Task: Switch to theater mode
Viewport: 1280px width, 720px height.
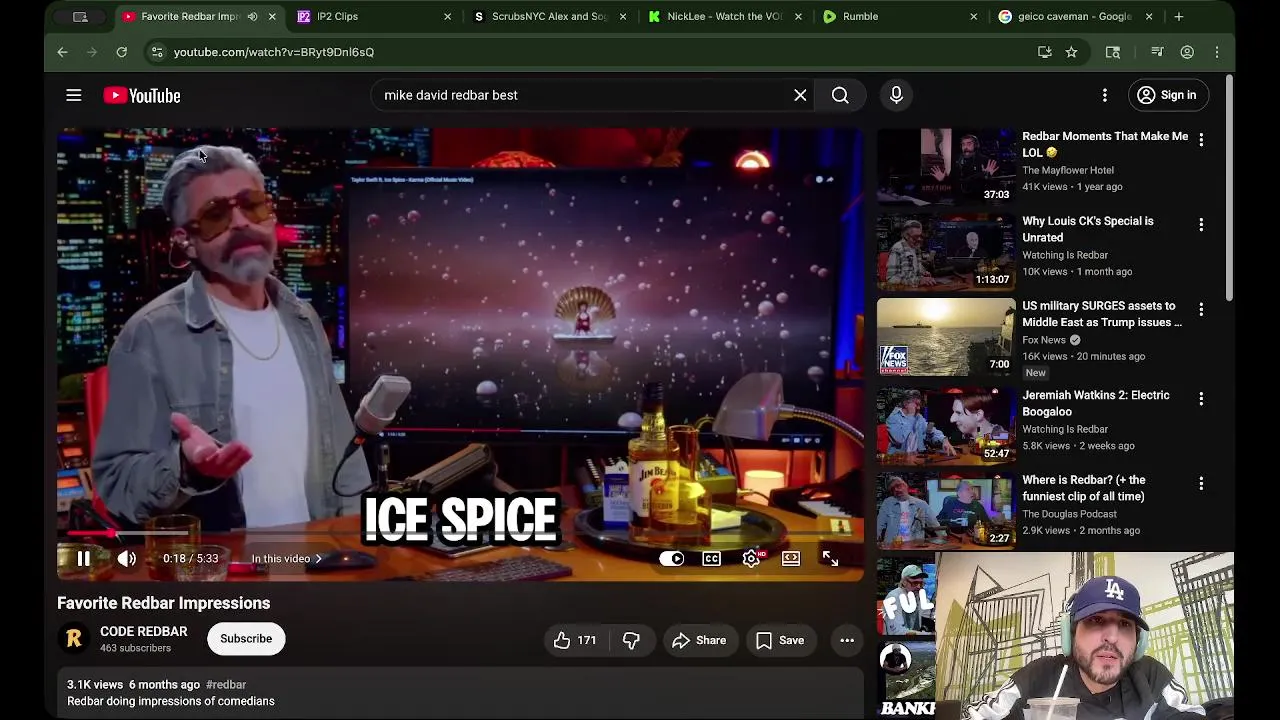Action: pyautogui.click(x=791, y=559)
